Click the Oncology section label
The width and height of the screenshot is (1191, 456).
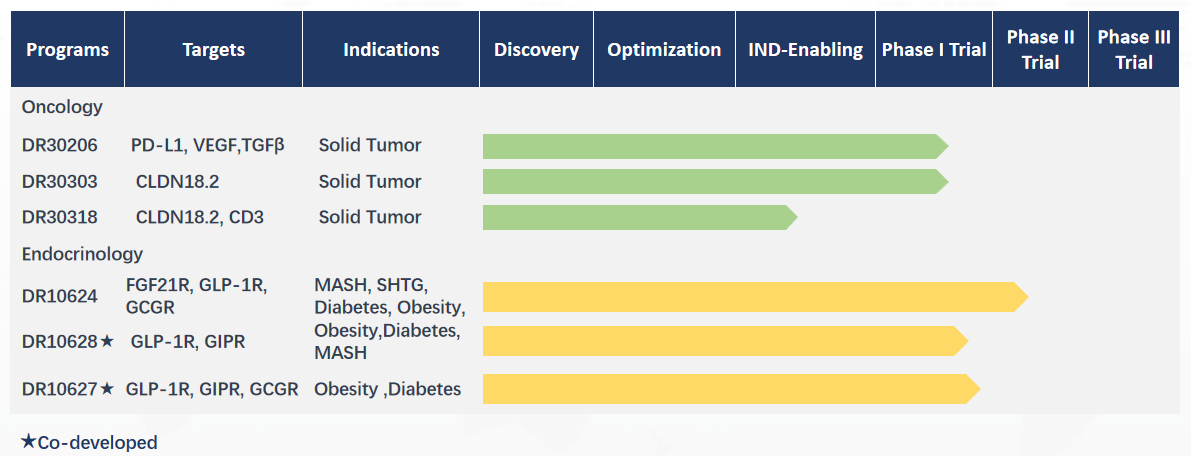[62, 107]
